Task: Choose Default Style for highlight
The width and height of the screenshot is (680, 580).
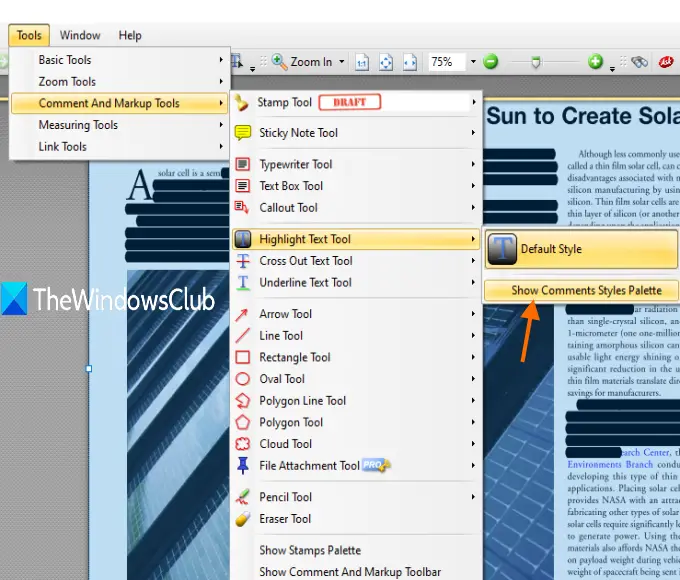Action: click(582, 249)
